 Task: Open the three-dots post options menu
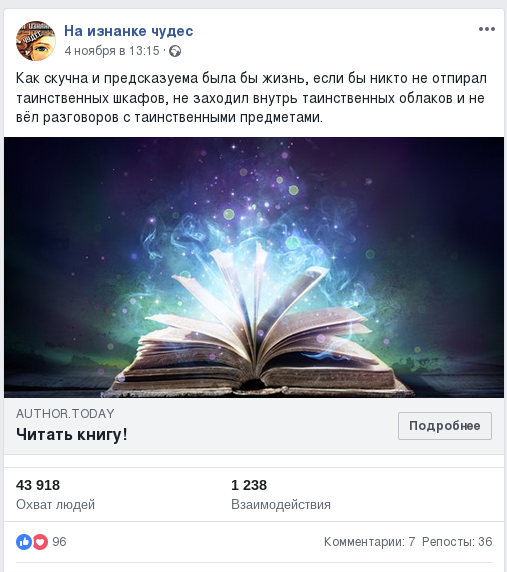click(x=487, y=29)
